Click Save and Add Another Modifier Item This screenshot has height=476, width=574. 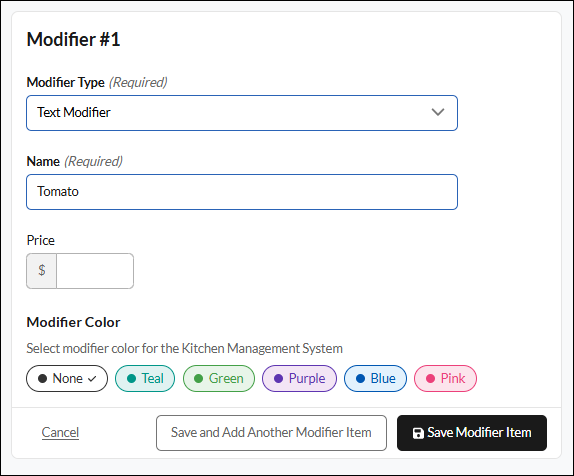(x=271, y=433)
